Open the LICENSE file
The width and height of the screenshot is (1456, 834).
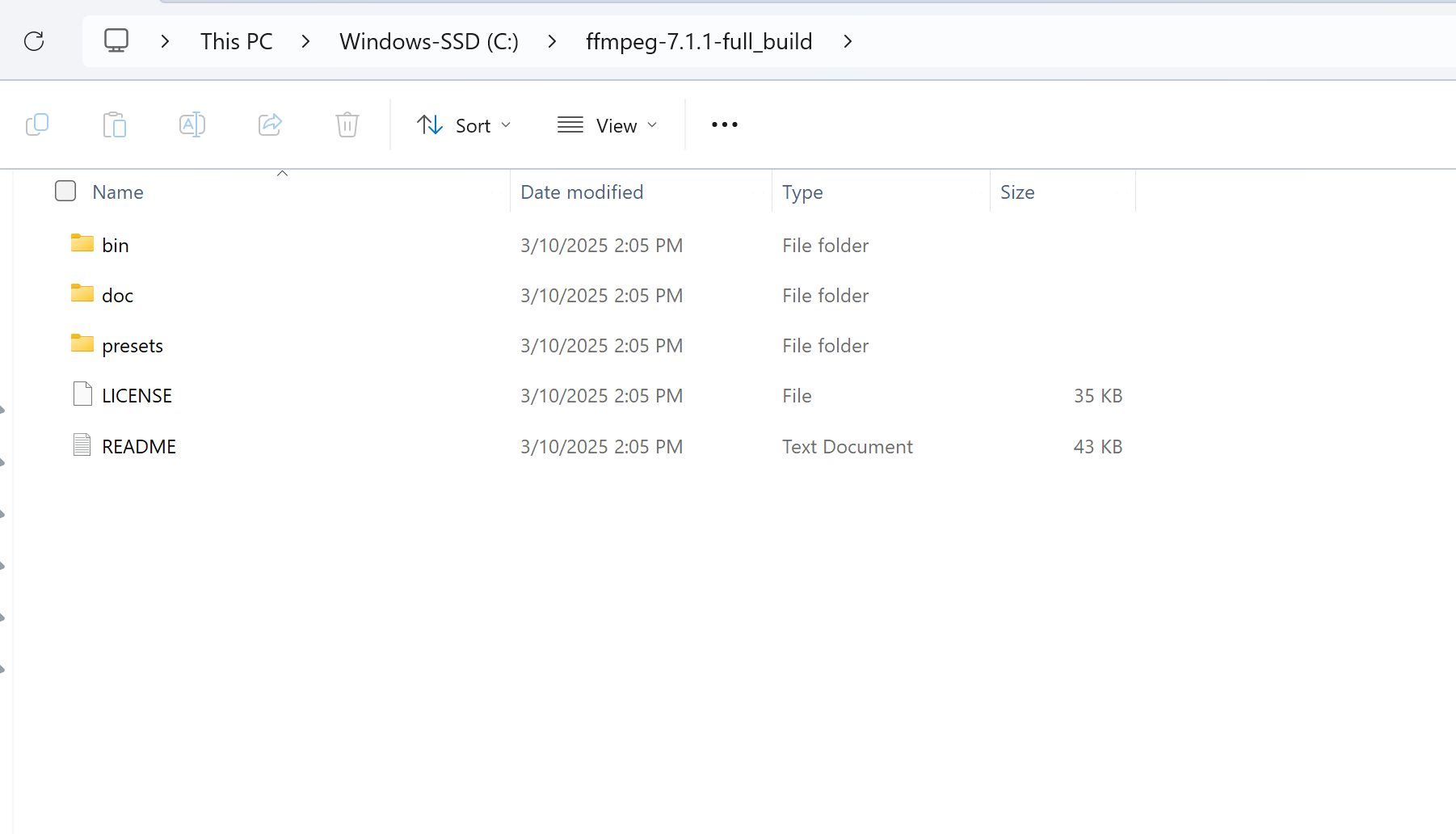pos(137,395)
